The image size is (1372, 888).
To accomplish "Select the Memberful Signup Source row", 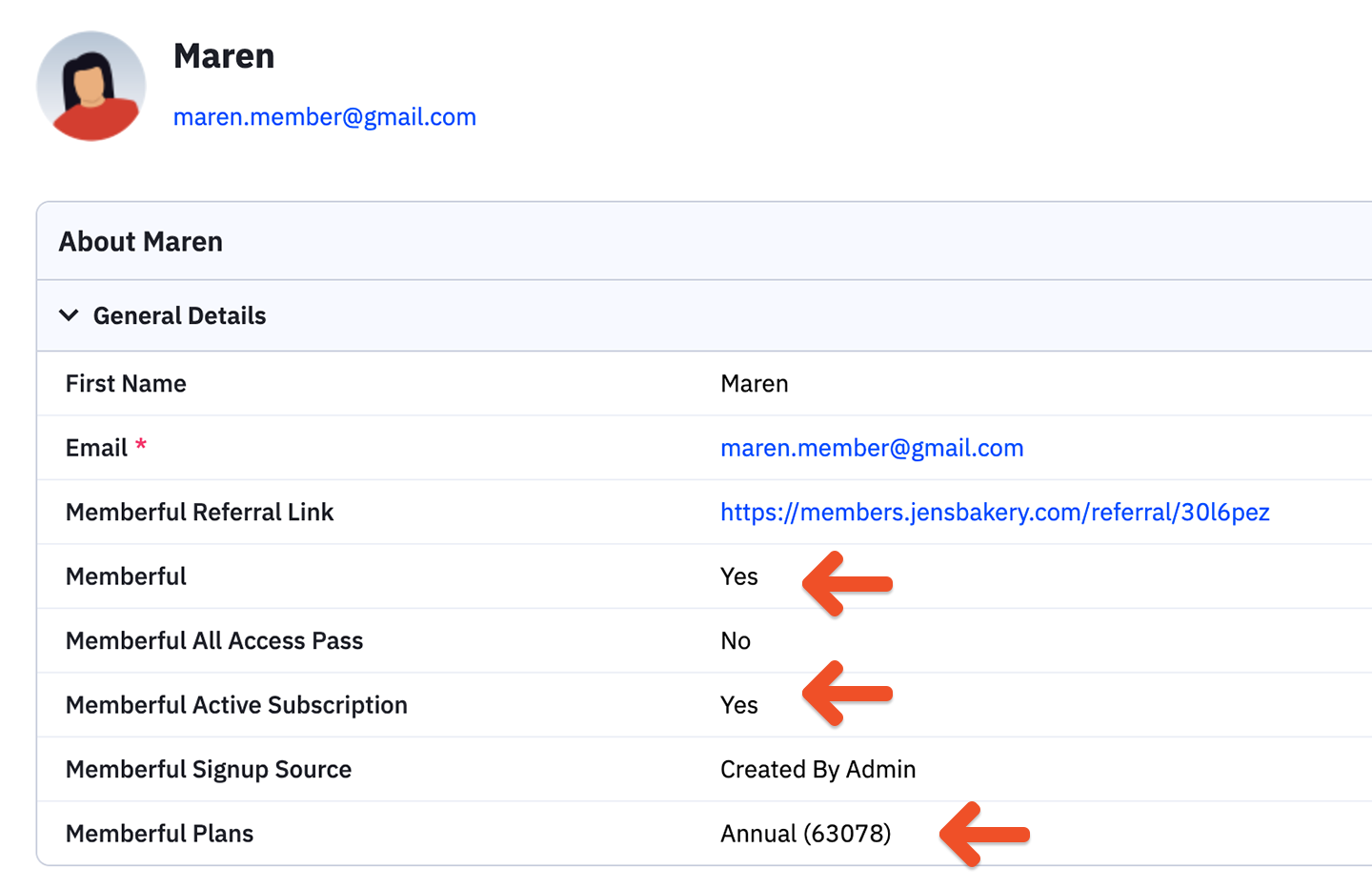I will coord(208,769).
